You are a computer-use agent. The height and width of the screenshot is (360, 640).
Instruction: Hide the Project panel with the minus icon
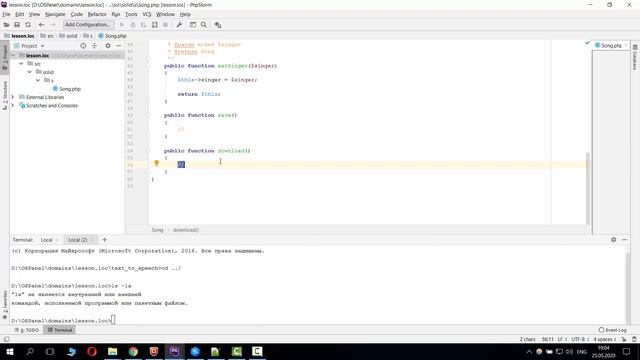tap(118, 46)
